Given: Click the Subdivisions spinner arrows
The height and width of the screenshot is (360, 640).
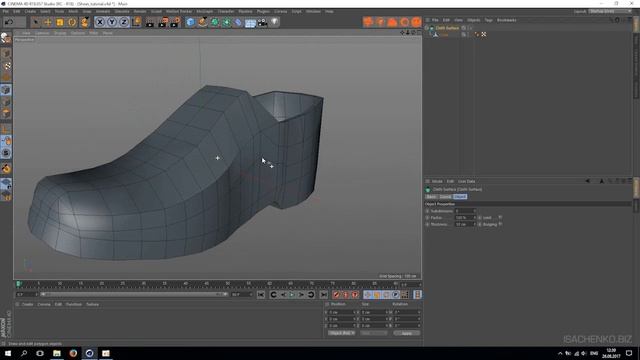Looking at the screenshot, I should pyautogui.click(x=474, y=211).
